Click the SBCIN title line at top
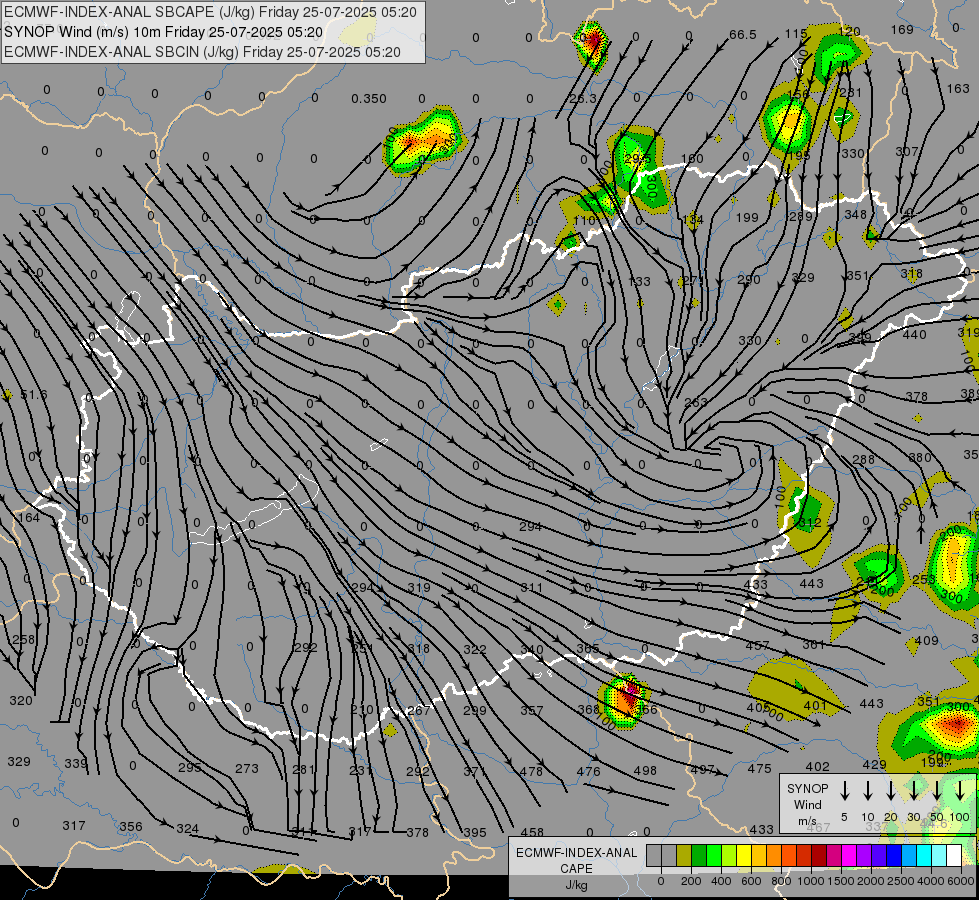 202,52
